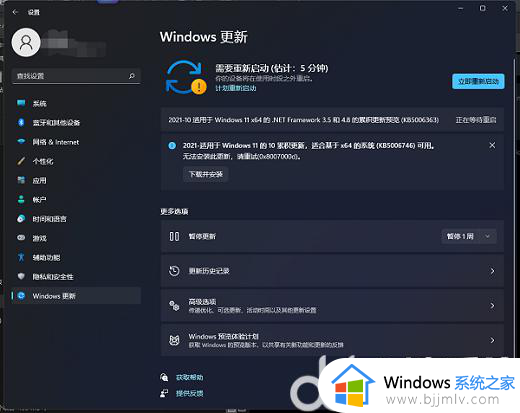Click the feedback icon beside 提供反馈
Viewport: 520px width, 413px height.
164,393
